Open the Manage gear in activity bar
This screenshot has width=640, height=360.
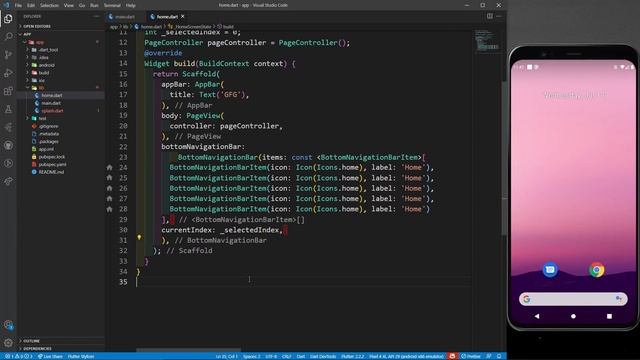coord(8,343)
